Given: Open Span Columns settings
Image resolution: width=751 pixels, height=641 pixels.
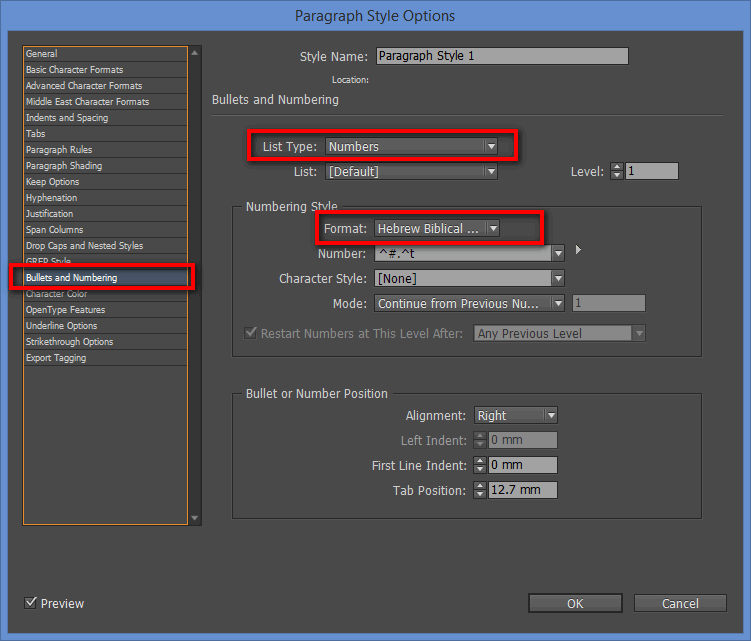Looking at the screenshot, I should pyautogui.click(x=105, y=229).
